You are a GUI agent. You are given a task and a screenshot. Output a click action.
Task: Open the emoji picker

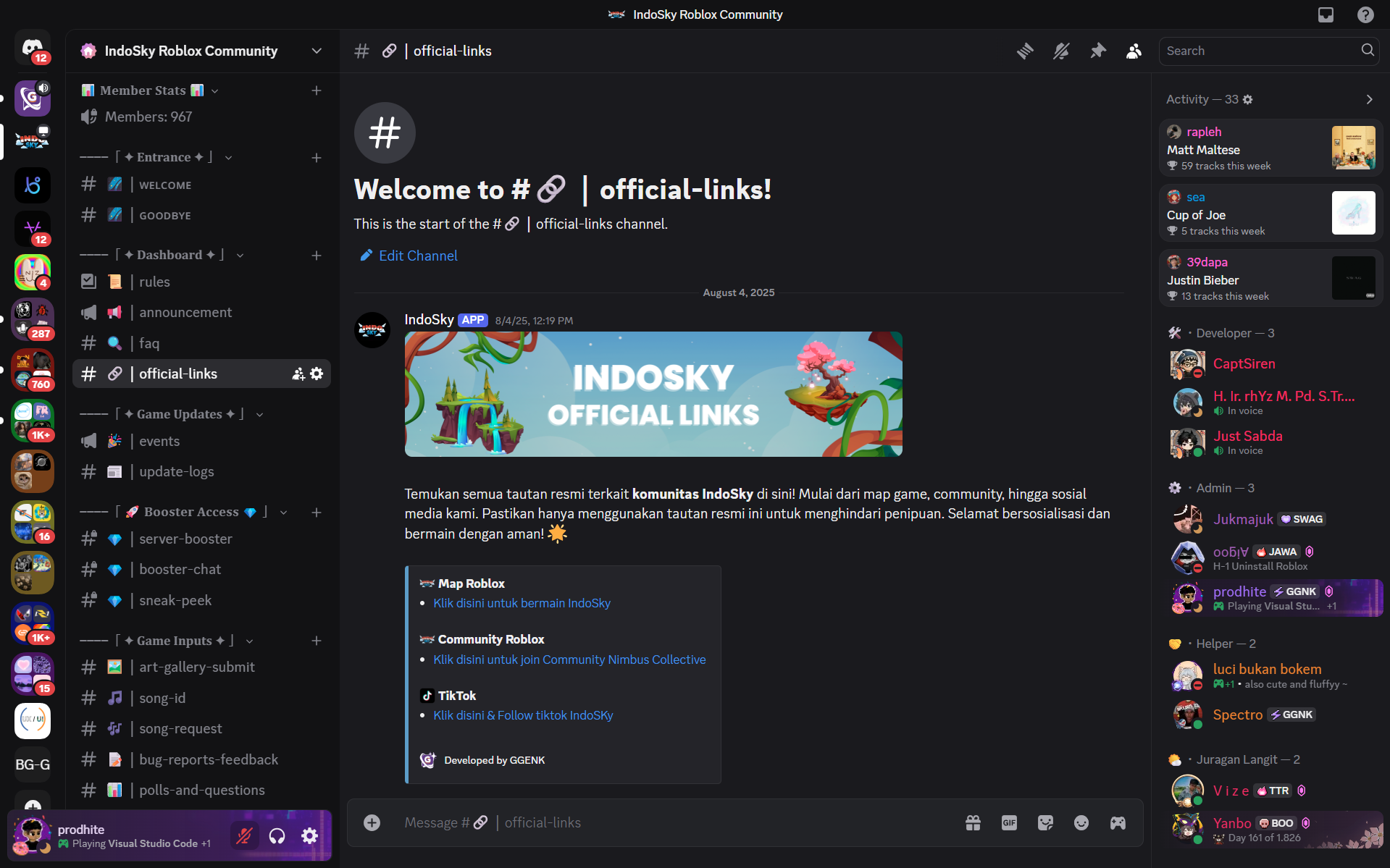click(x=1081, y=822)
